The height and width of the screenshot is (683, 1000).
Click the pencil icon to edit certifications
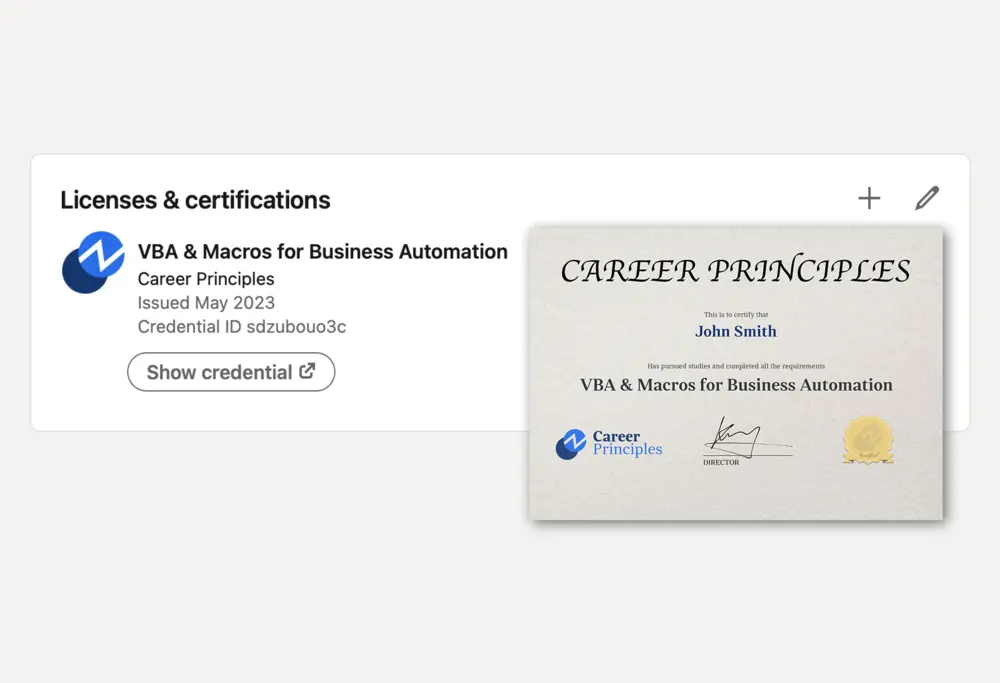(927, 198)
